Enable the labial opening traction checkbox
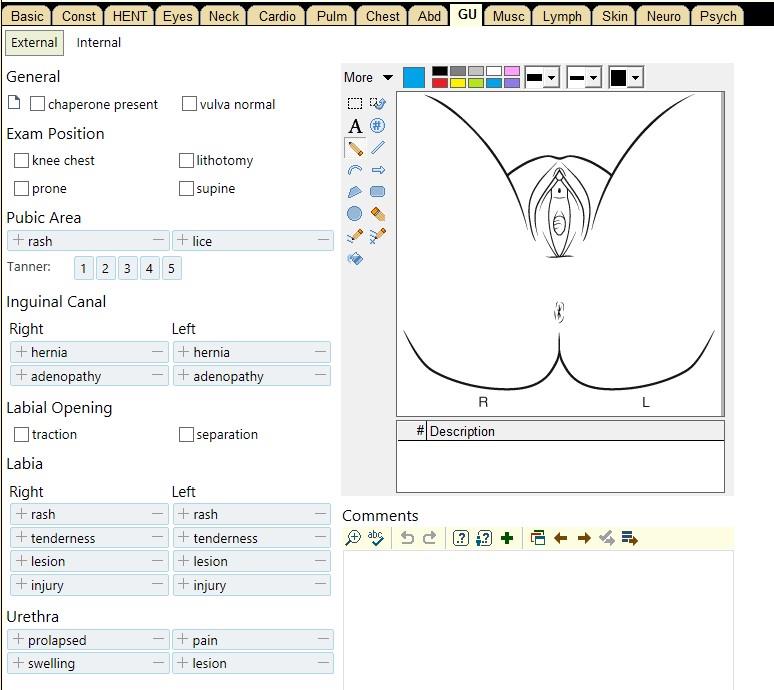774x690 pixels. pos(22,434)
